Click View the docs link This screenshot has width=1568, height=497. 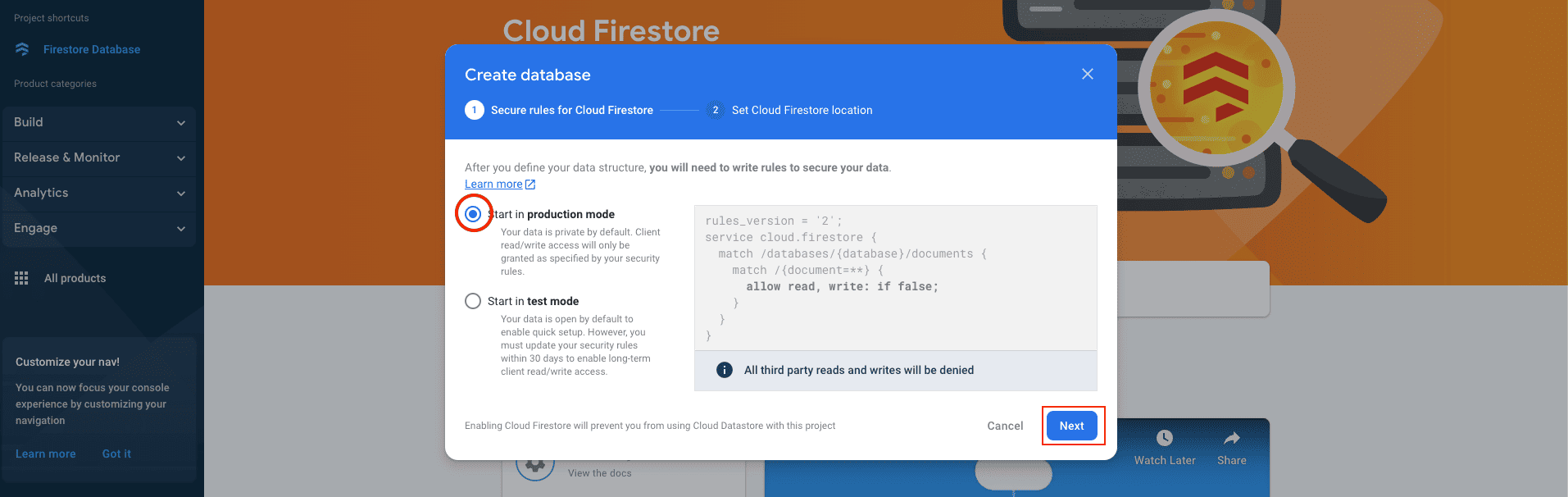pyautogui.click(x=600, y=473)
